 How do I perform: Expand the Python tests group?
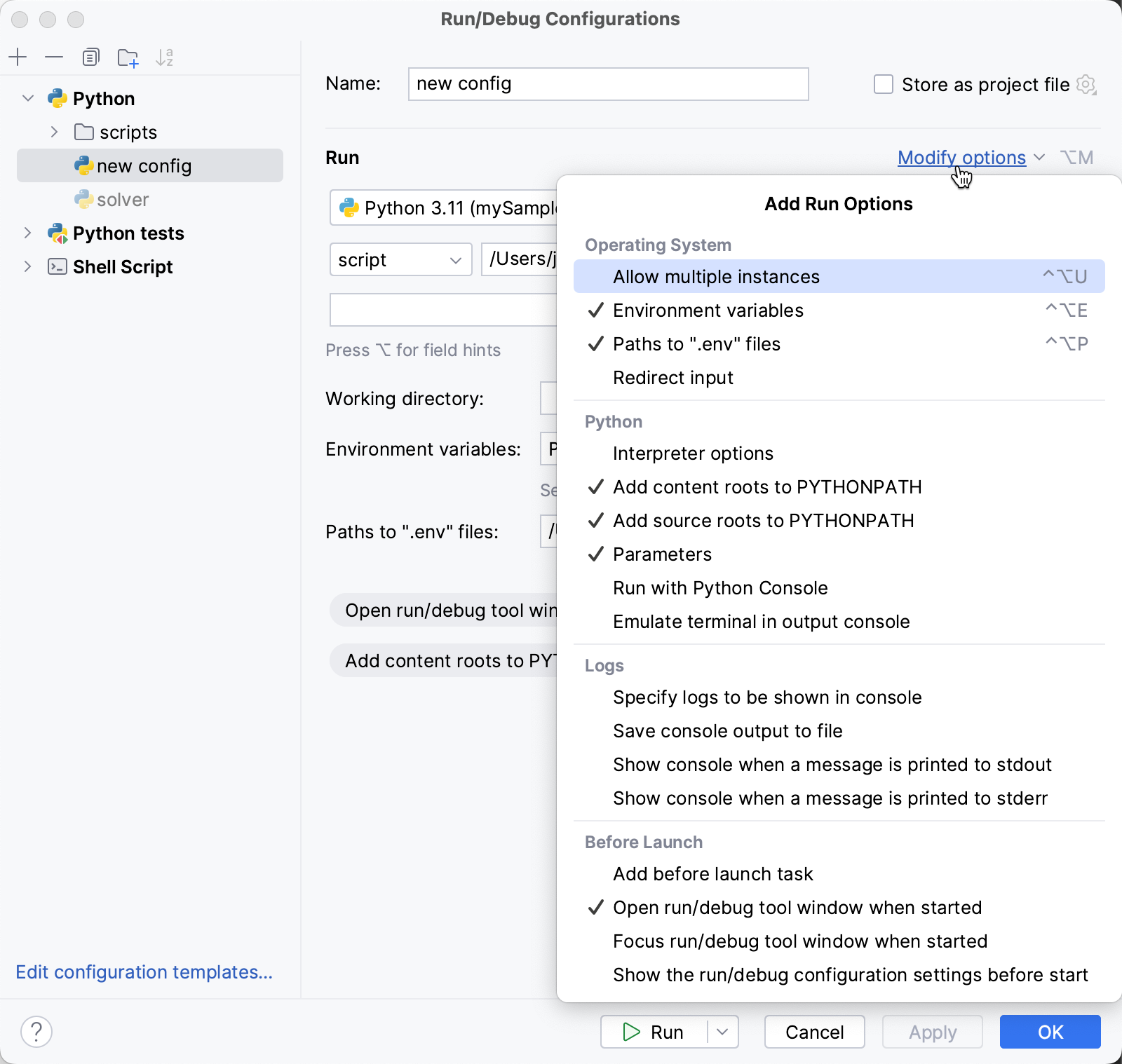28,233
